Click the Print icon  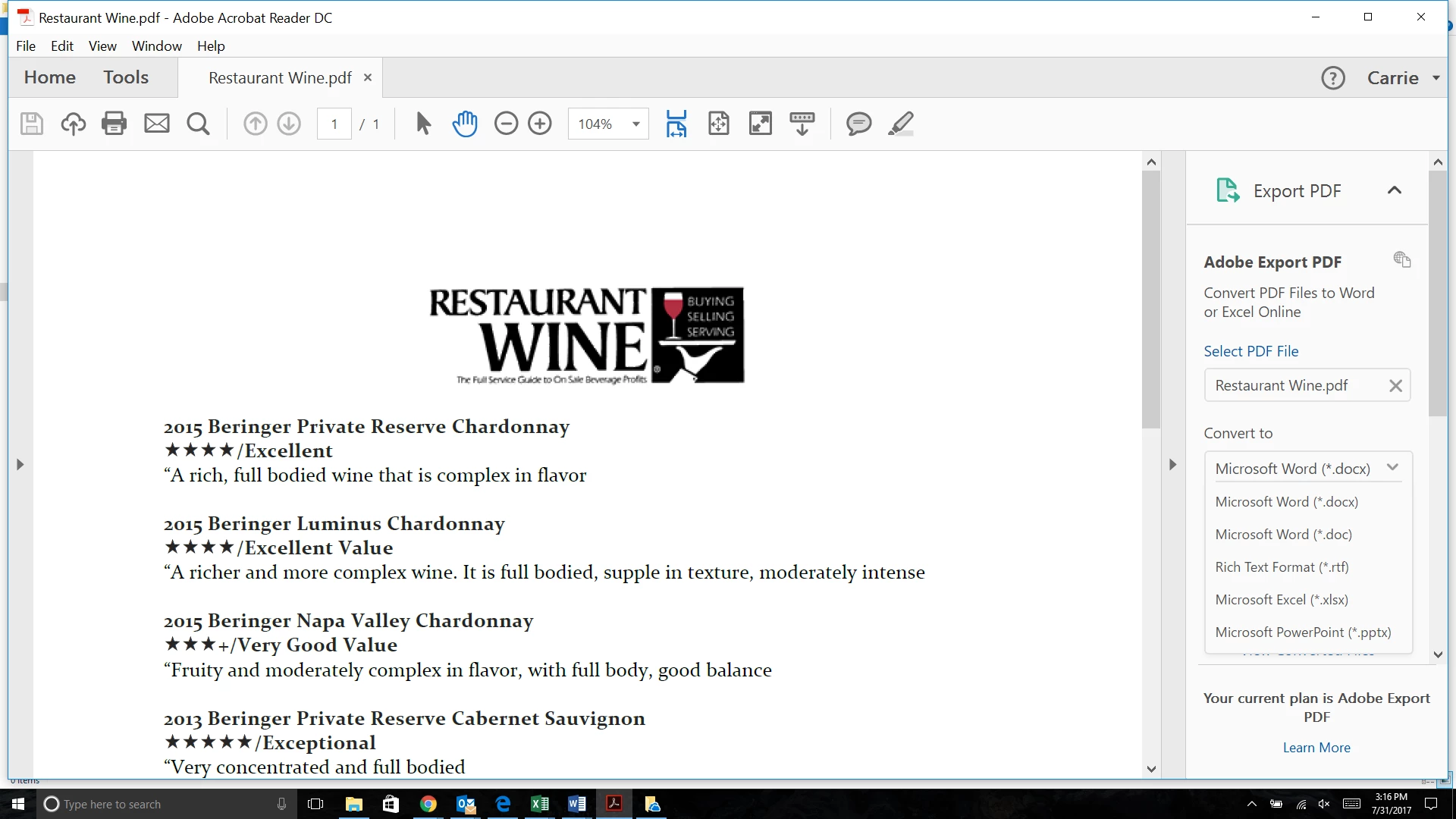pyautogui.click(x=114, y=124)
